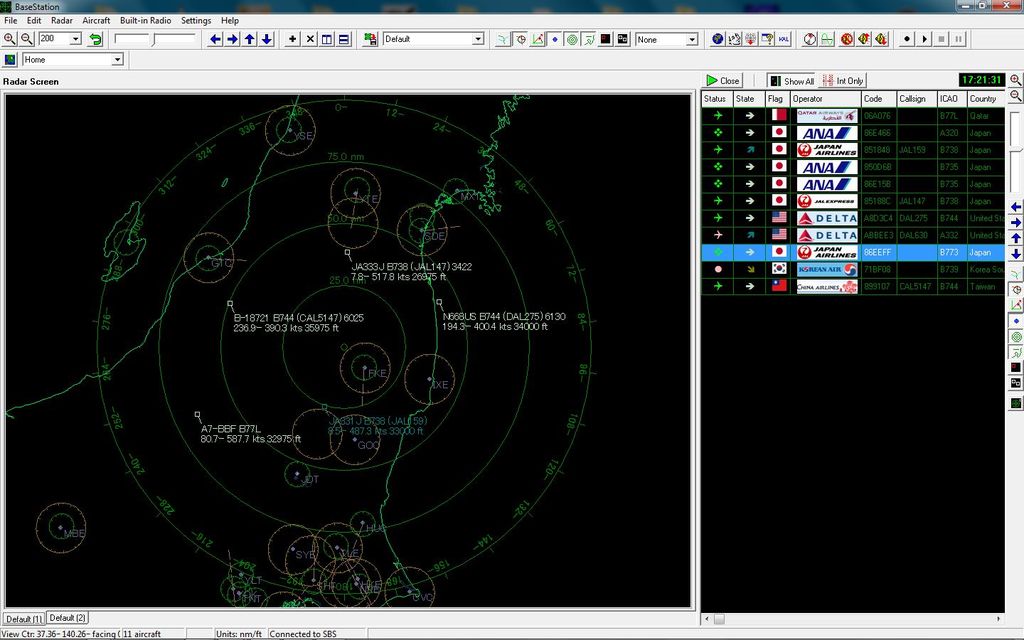This screenshot has height=640, width=1024.
Task: Start playback with the play button
Action: point(925,39)
